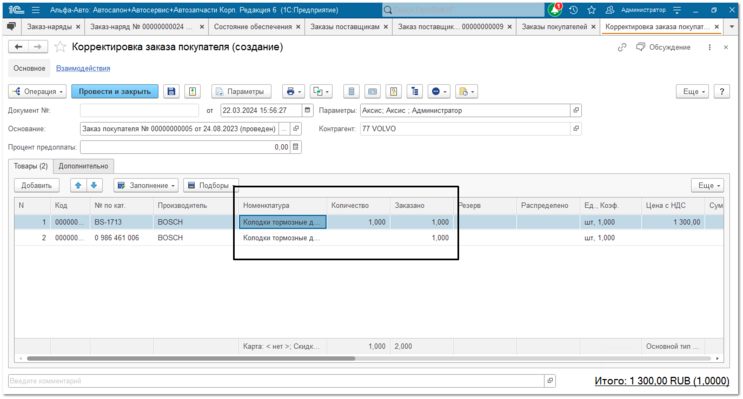Click the Номенклатура column header
This screenshot has width=743, height=399.
(x=282, y=206)
